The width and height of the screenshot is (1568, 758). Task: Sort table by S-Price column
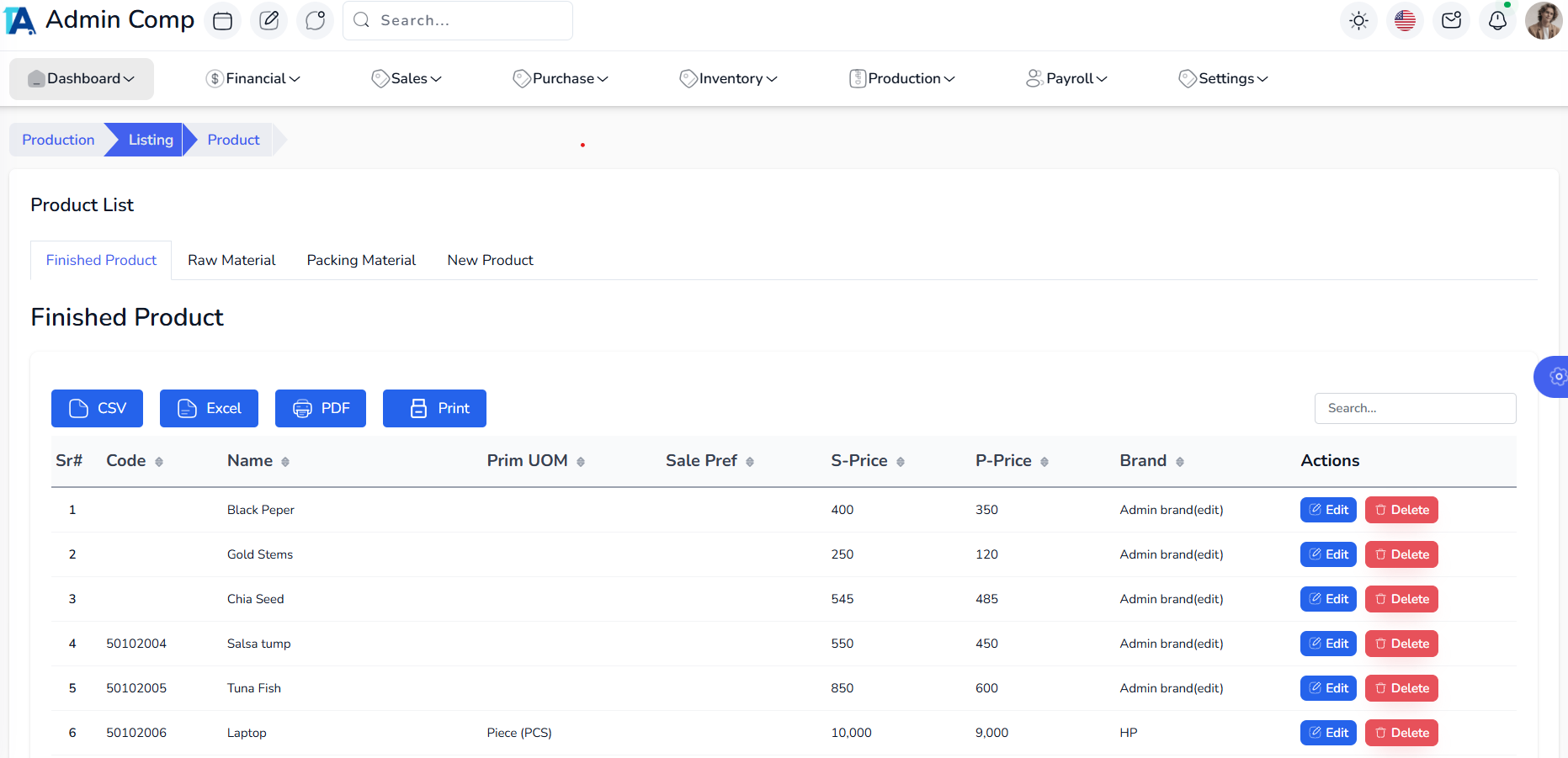pos(868,461)
